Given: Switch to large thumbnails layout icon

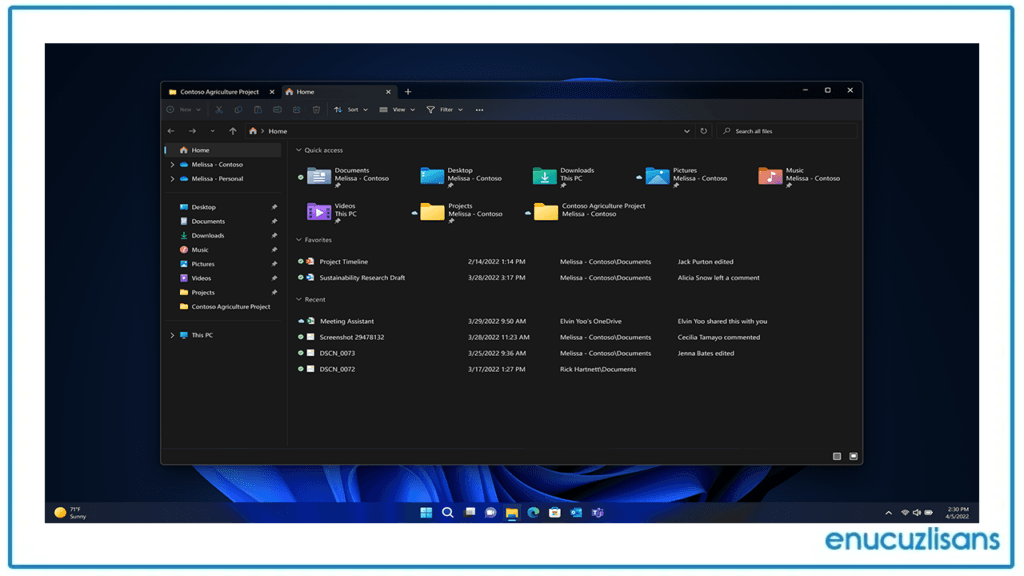Looking at the screenshot, I should point(853,456).
